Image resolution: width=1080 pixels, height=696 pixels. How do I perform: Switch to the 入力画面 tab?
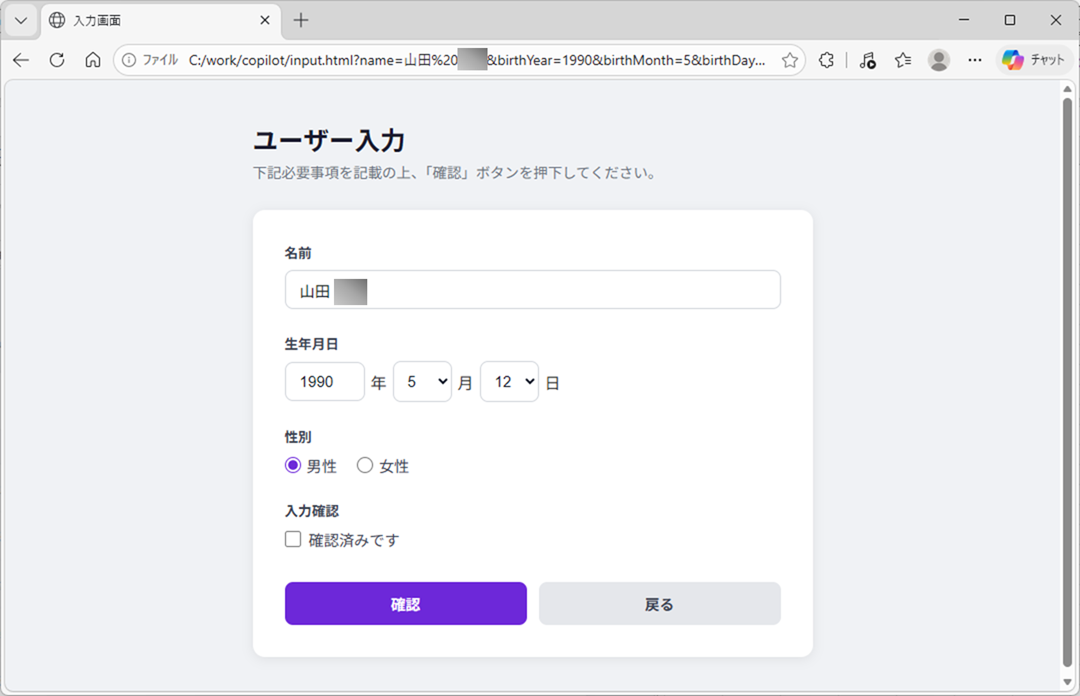pyautogui.click(x=150, y=20)
